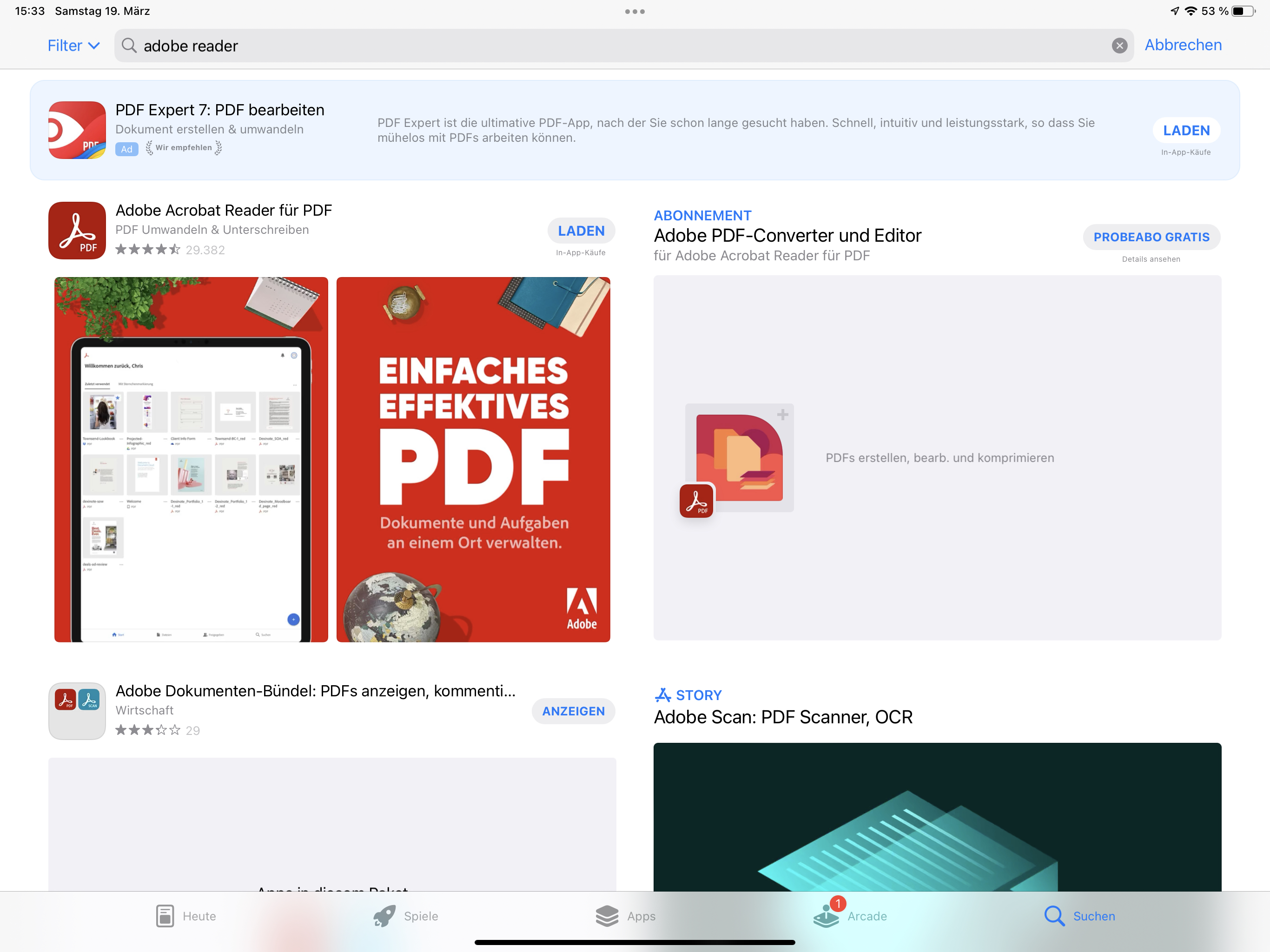Open the PDF Expert 7 app icon
The width and height of the screenshot is (1270, 952).
77,130
